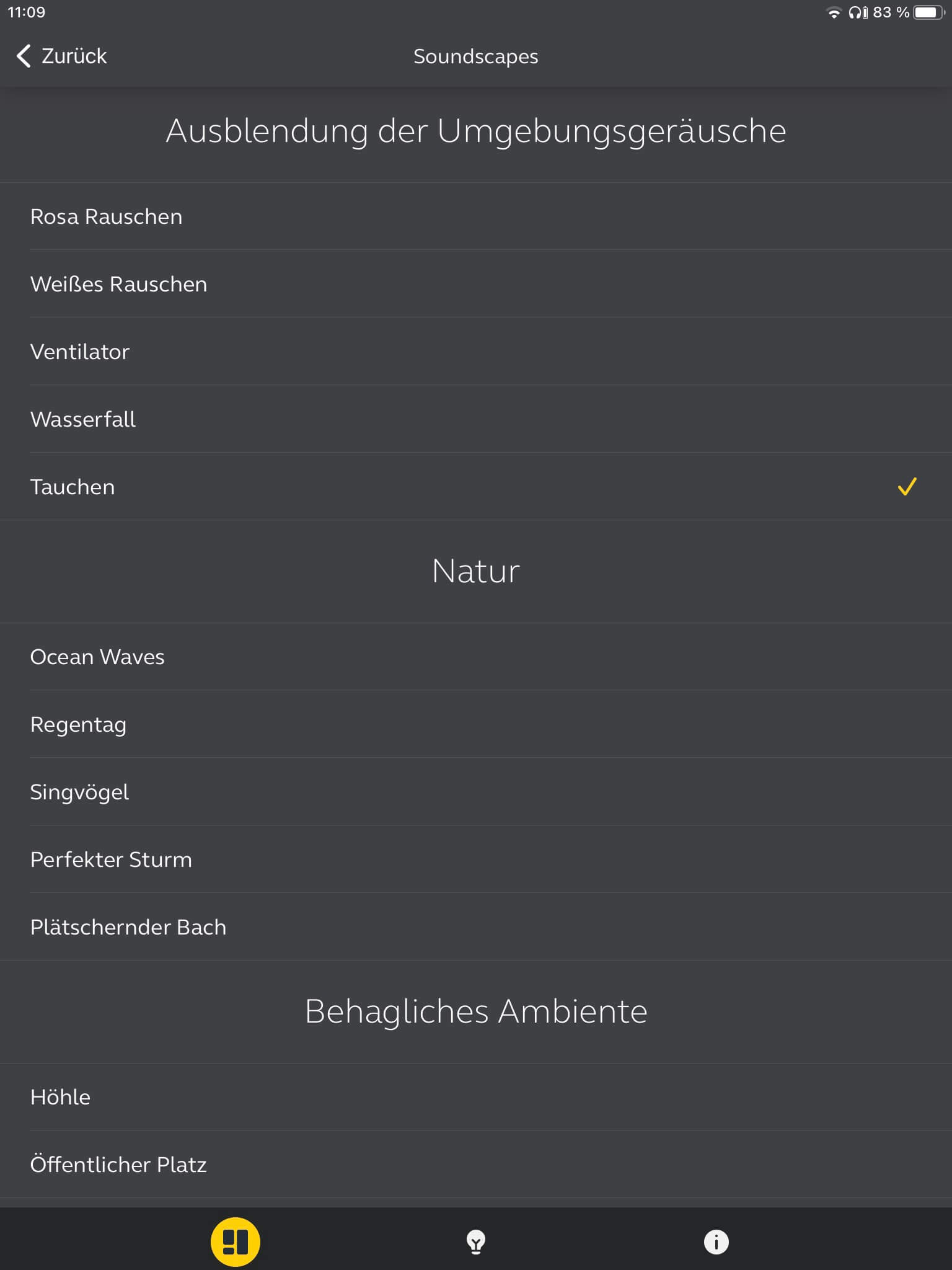
Task: Open the info tab icon
Action: click(x=716, y=1242)
